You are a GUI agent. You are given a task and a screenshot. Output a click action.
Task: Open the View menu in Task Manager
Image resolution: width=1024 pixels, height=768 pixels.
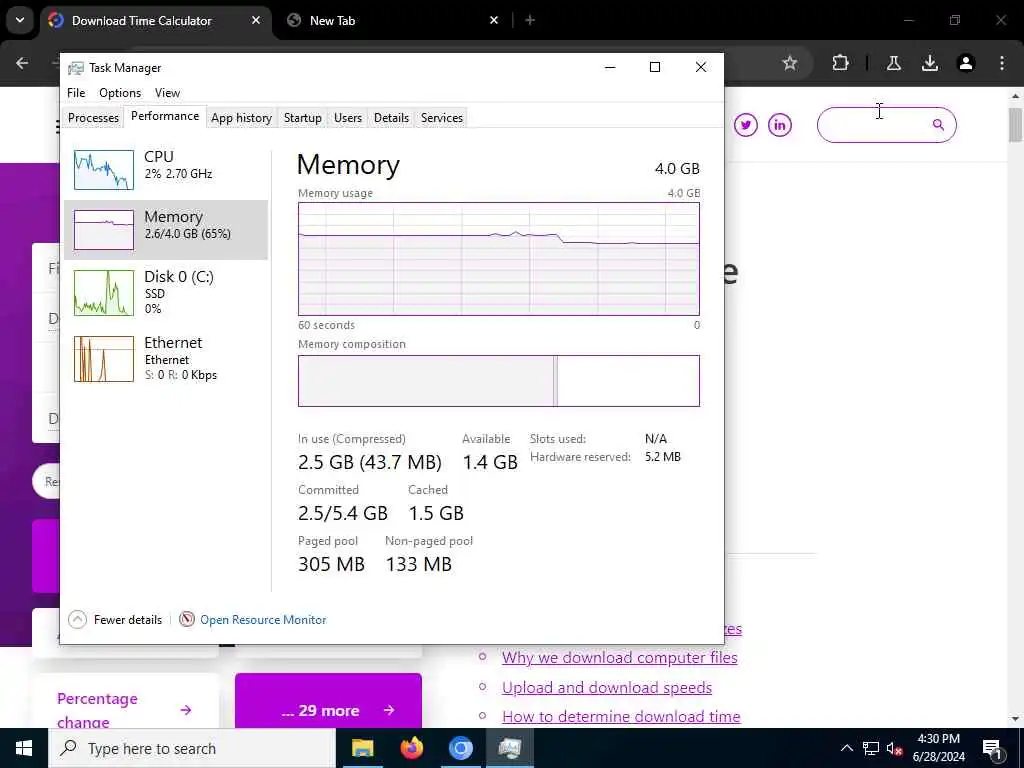coord(167,93)
